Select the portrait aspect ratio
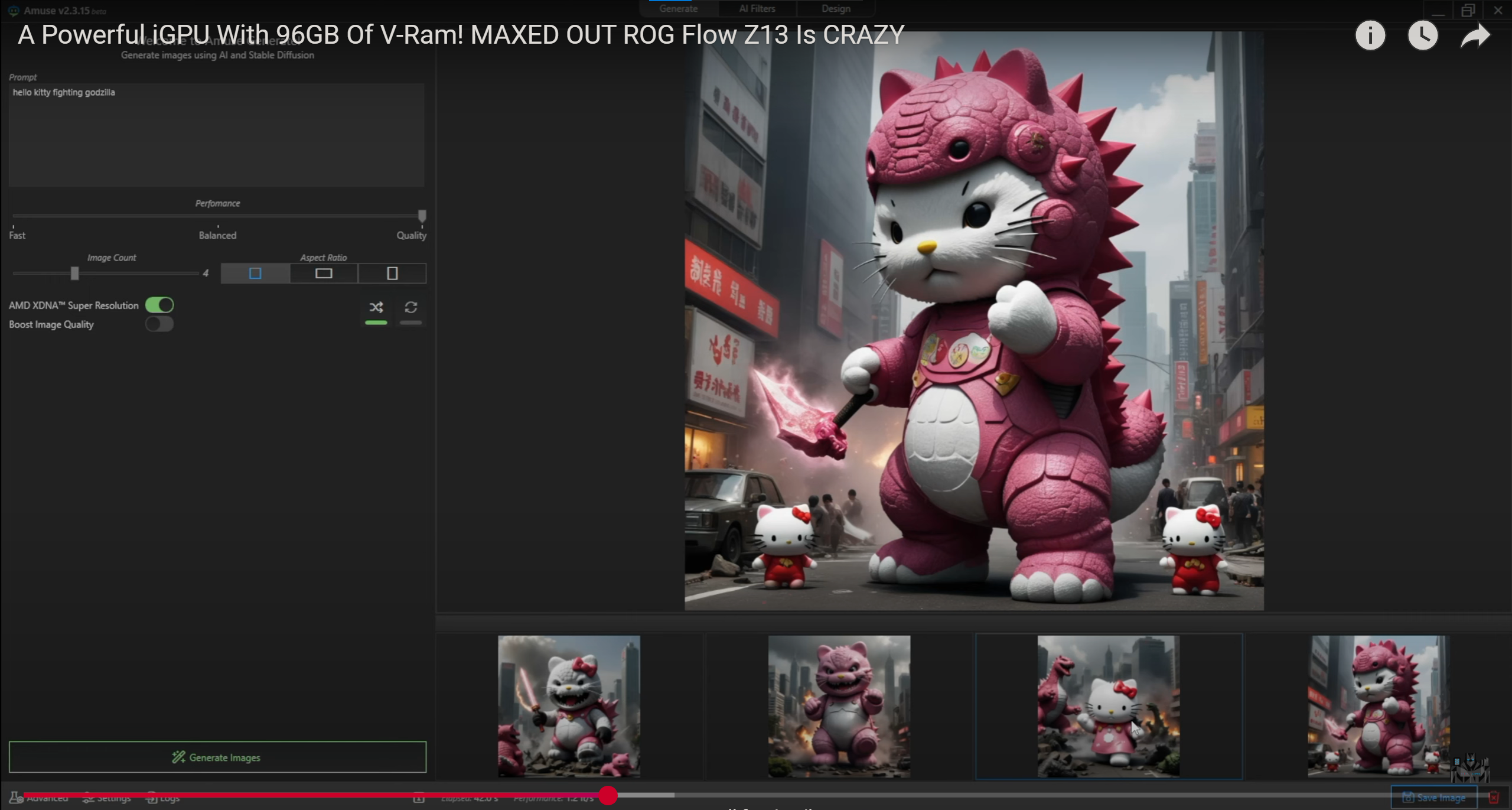1512x810 pixels. (x=392, y=274)
